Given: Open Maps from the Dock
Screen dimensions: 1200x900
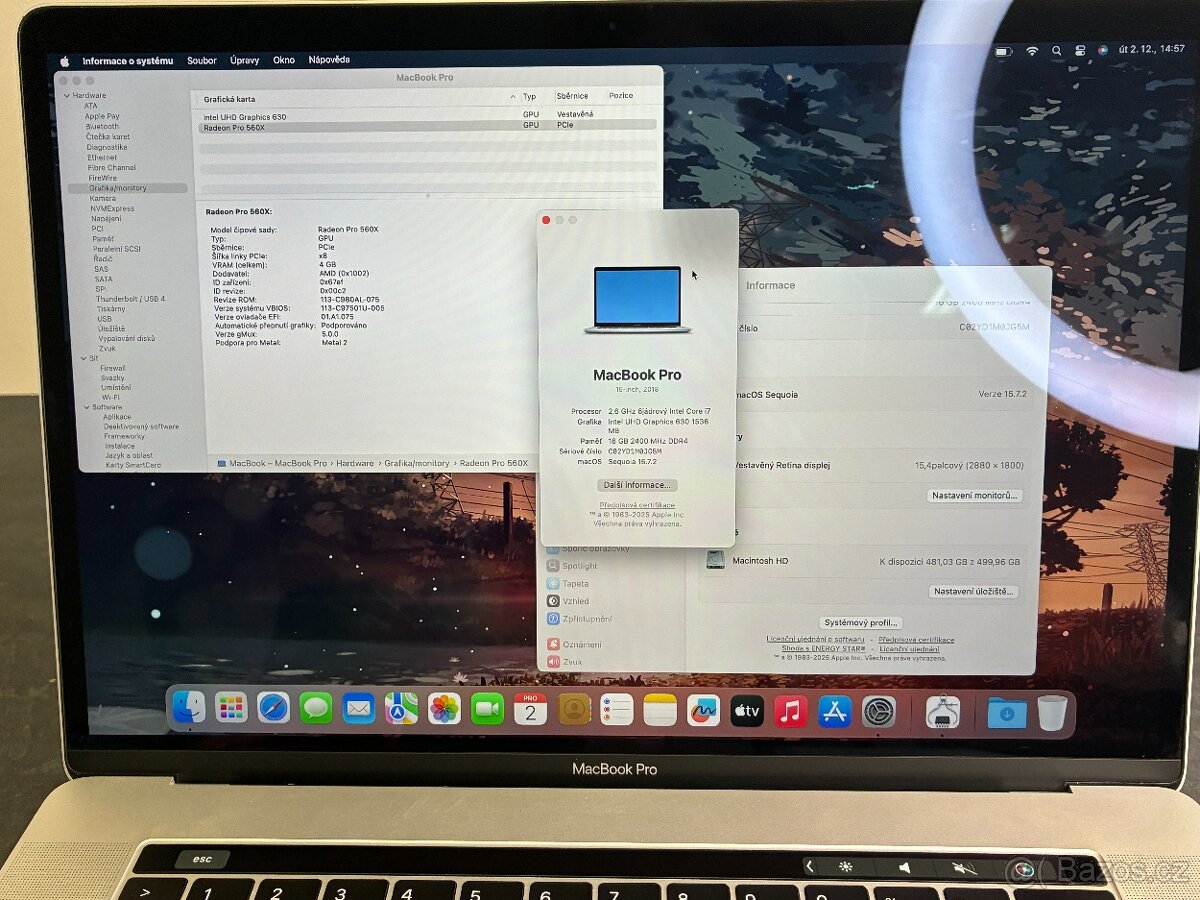Looking at the screenshot, I should (402, 708).
